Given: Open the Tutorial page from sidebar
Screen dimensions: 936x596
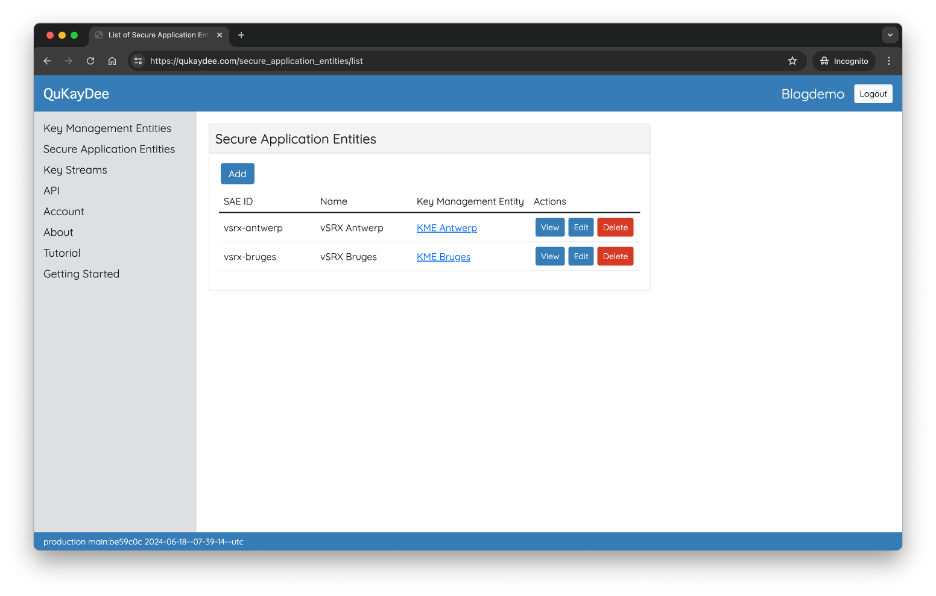Looking at the screenshot, I should coord(62,253).
